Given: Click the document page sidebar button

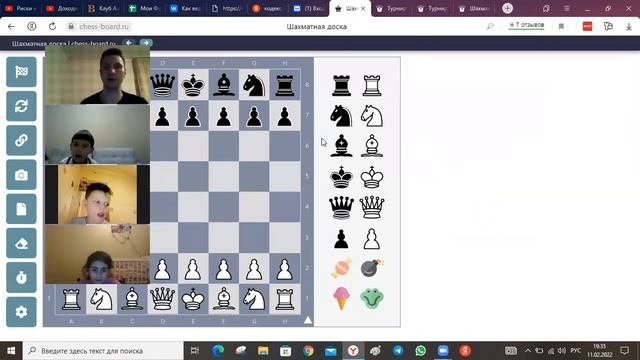Looking at the screenshot, I should (21, 209).
